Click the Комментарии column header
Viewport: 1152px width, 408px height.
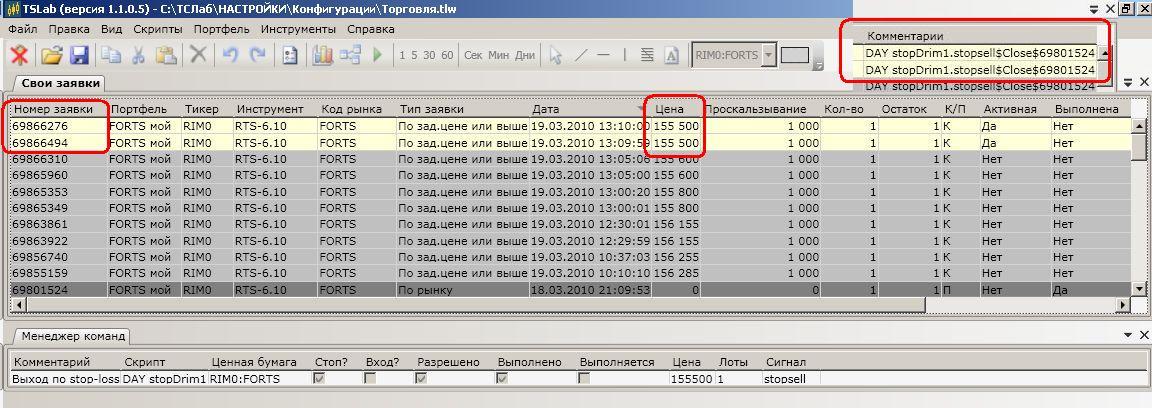pyautogui.click(x=905, y=36)
